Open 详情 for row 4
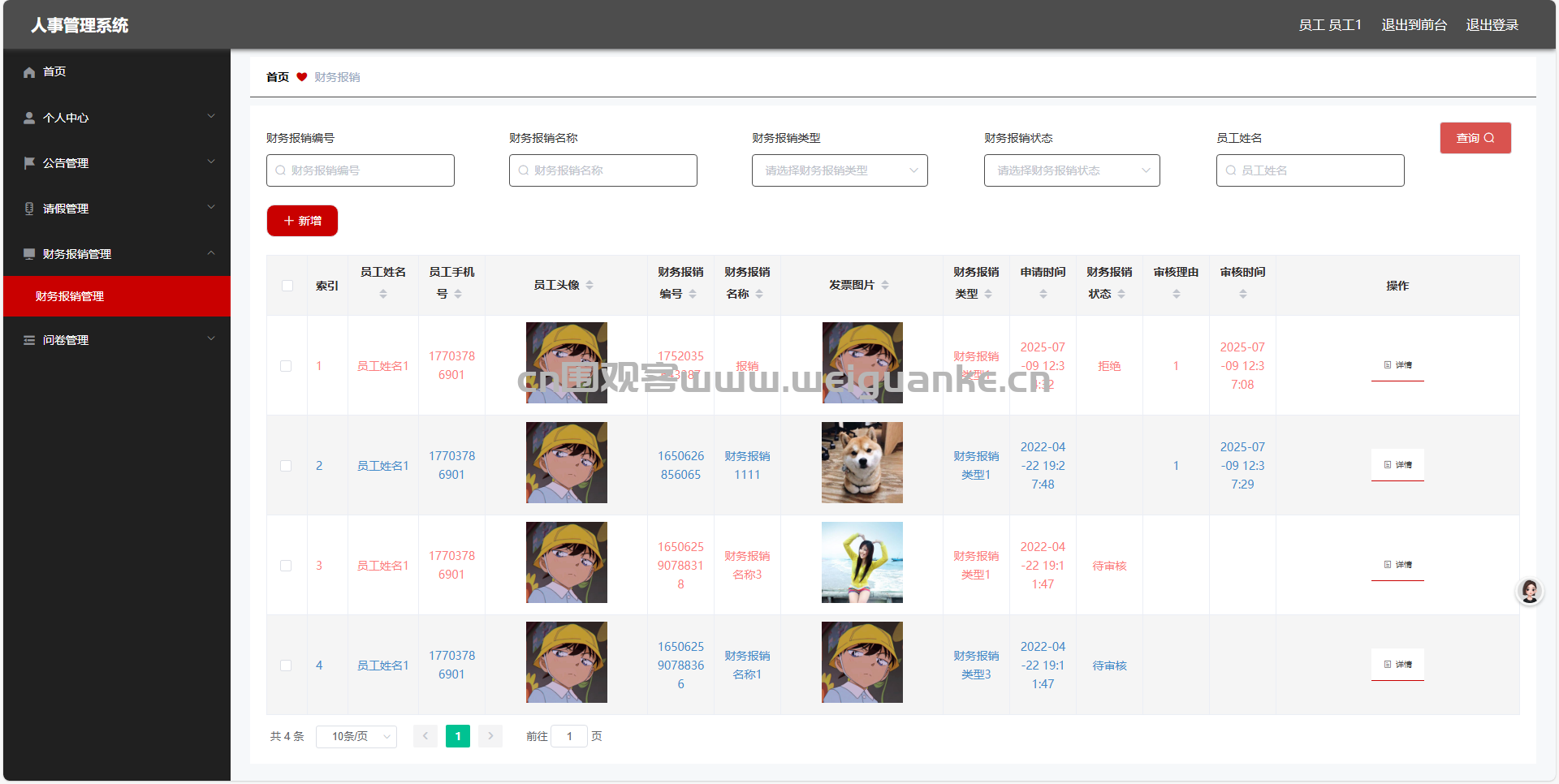This screenshot has width=1559, height=784. tap(1397, 665)
